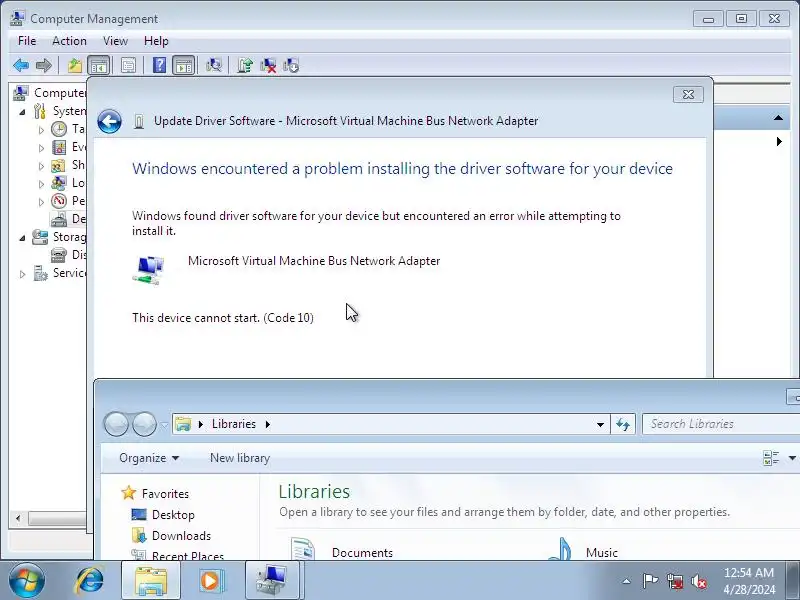The height and width of the screenshot is (600, 800).
Task: Collapse the Actions pane section arrow
Action: point(778,118)
